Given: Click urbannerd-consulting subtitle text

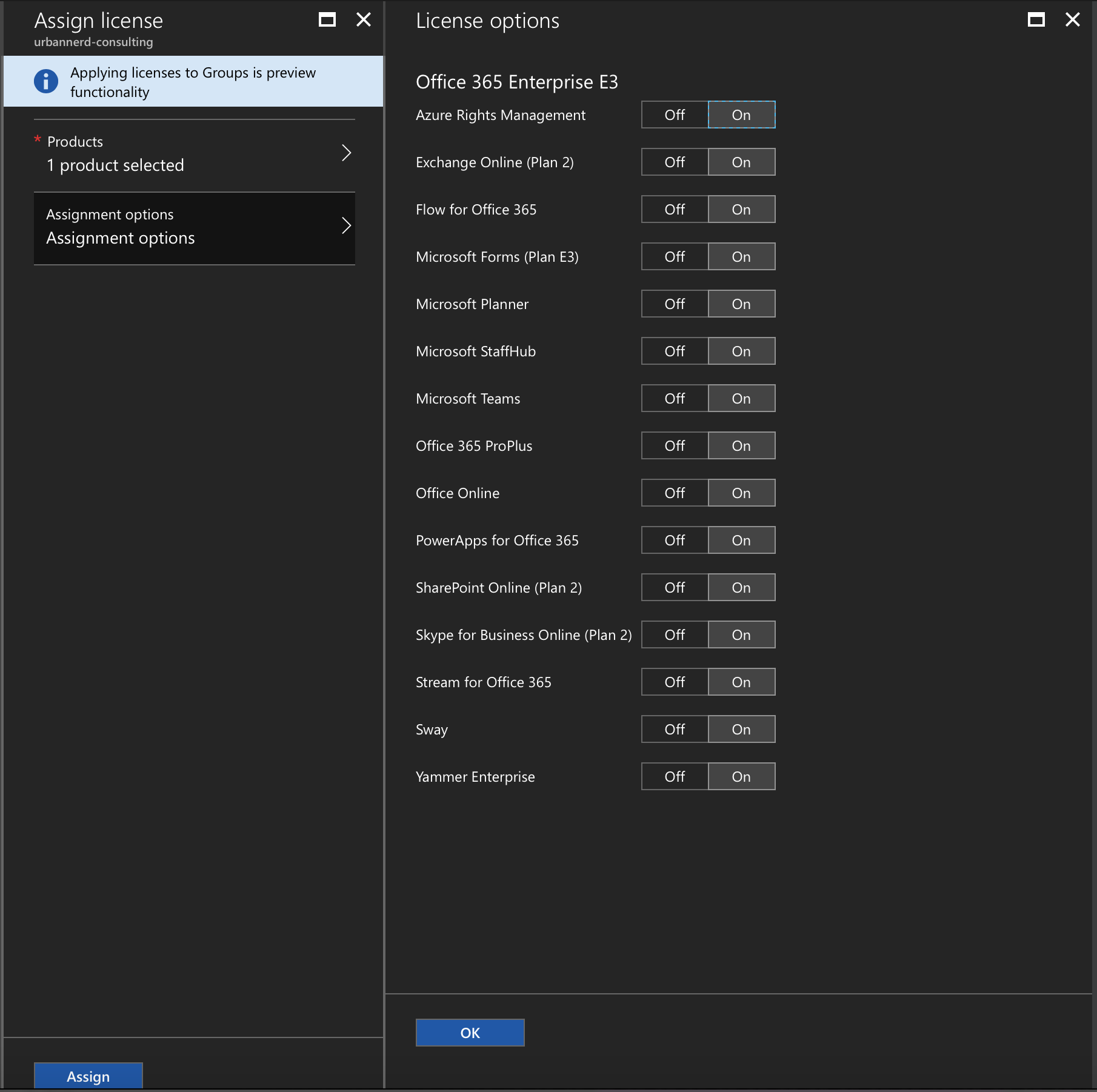Looking at the screenshot, I should (x=93, y=42).
